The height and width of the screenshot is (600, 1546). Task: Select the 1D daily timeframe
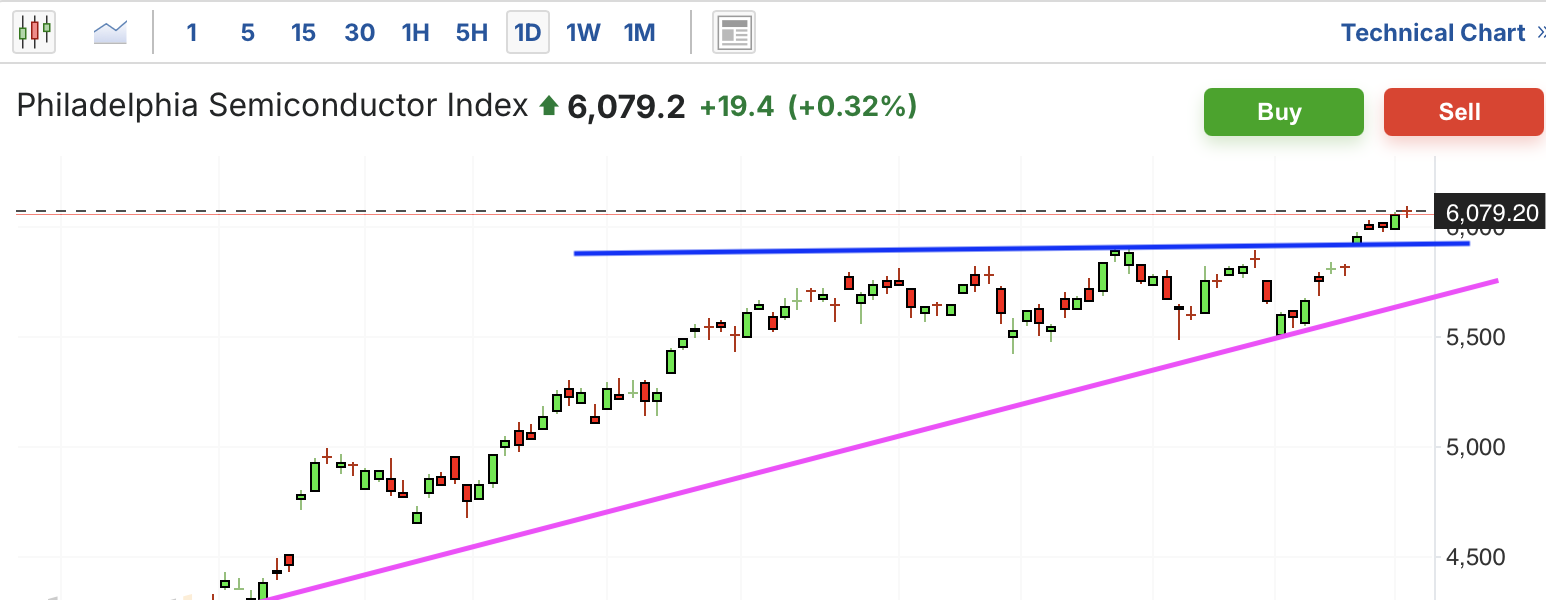coord(527,33)
